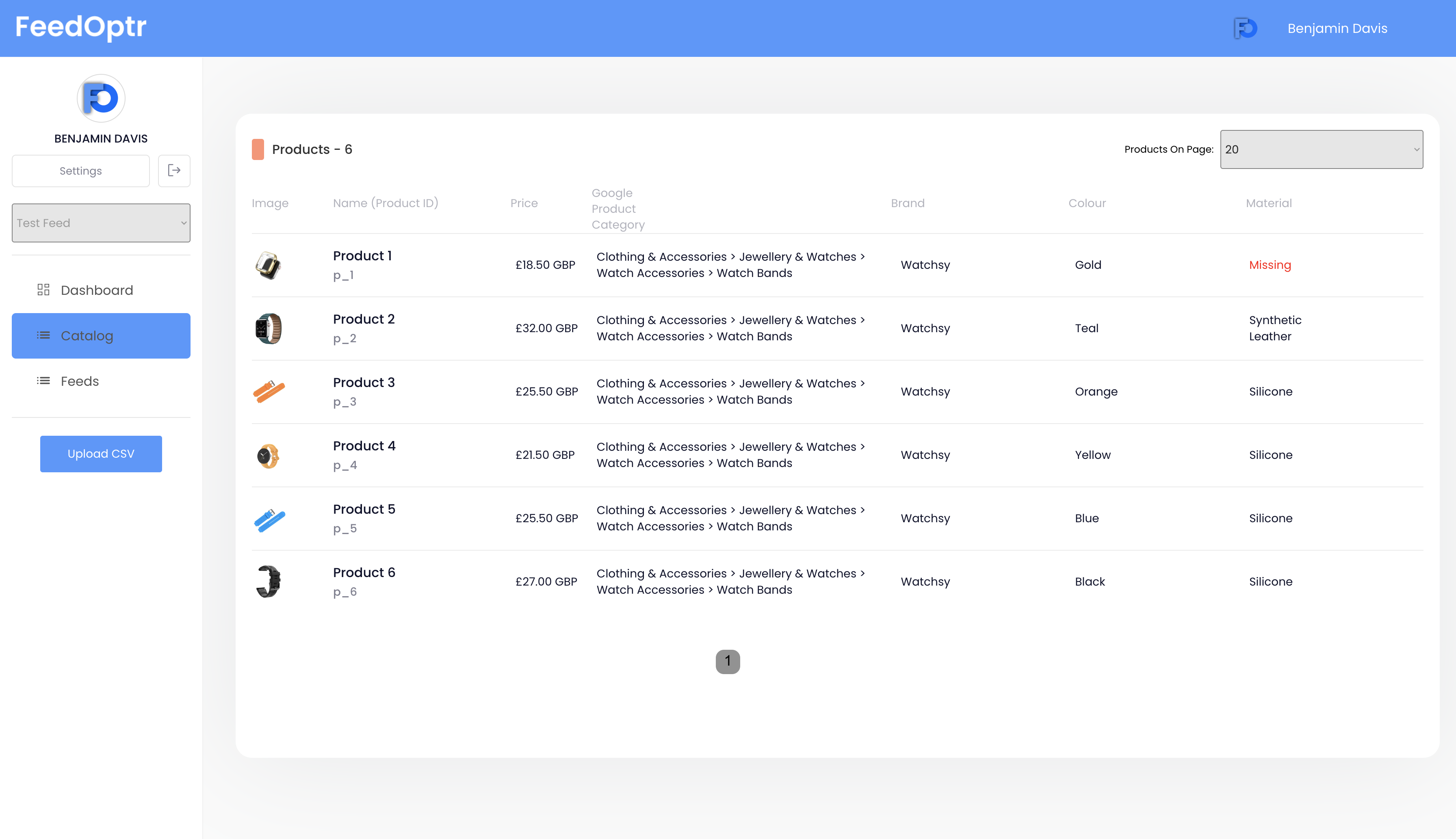Click the 'Black' colour cell

coord(1090,582)
